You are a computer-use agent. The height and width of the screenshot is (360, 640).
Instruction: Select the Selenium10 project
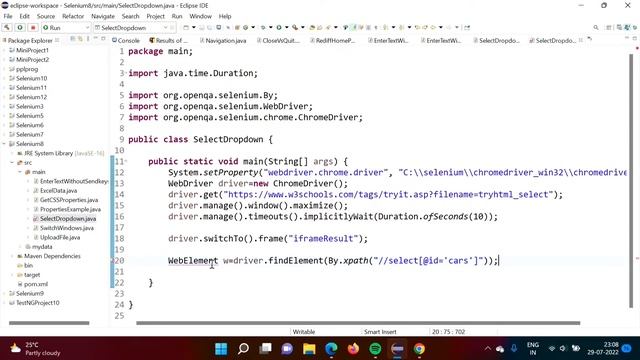(x=31, y=78)
